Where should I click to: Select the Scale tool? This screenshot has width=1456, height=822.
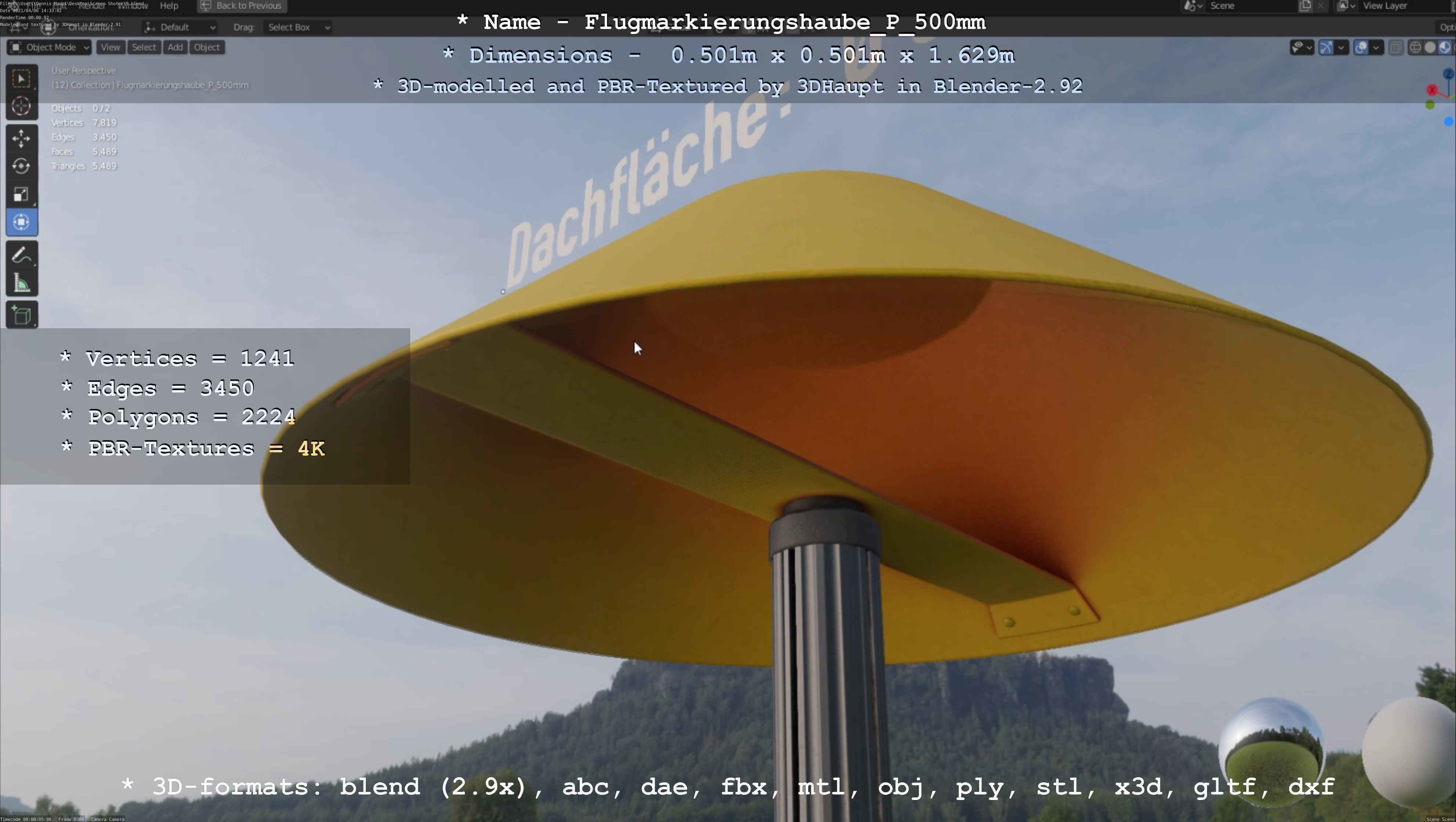(21, 194)
